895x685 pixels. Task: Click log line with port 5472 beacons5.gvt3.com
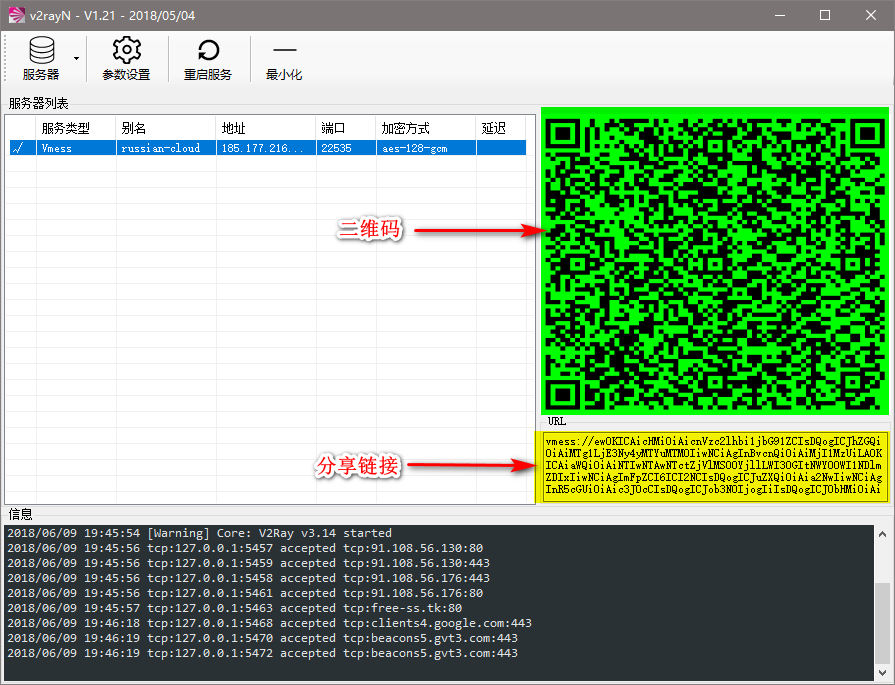click(263, 653)
